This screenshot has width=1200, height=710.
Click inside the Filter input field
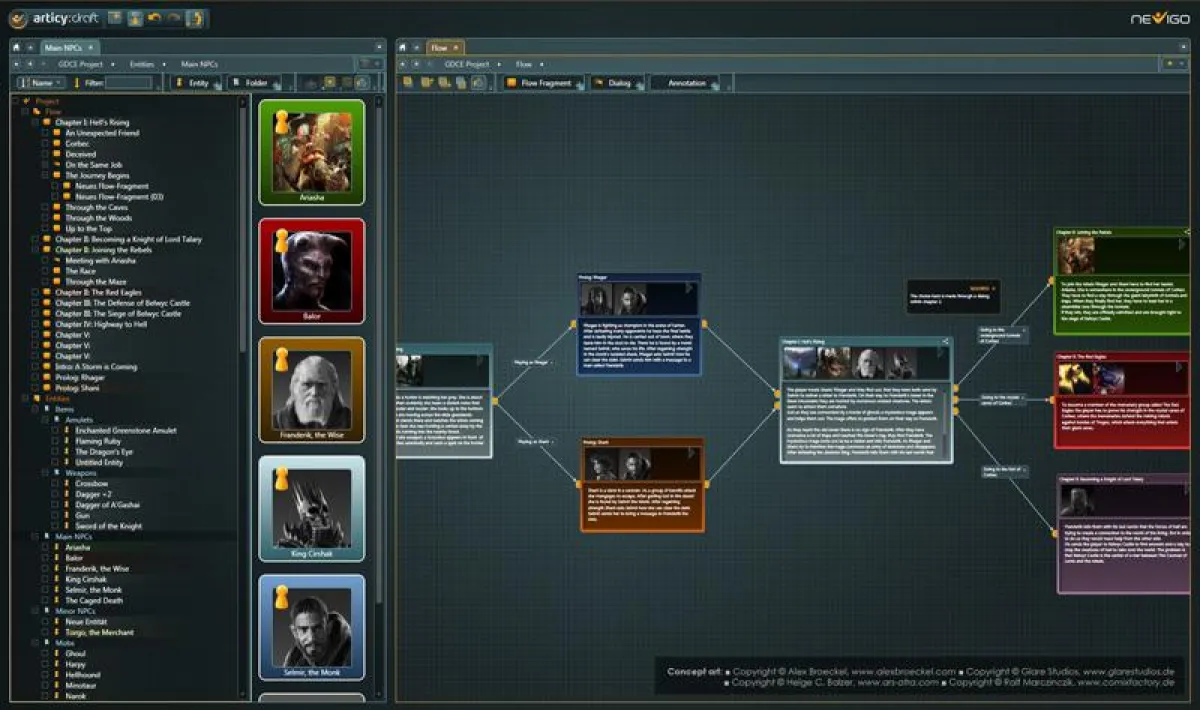point(130,81)
